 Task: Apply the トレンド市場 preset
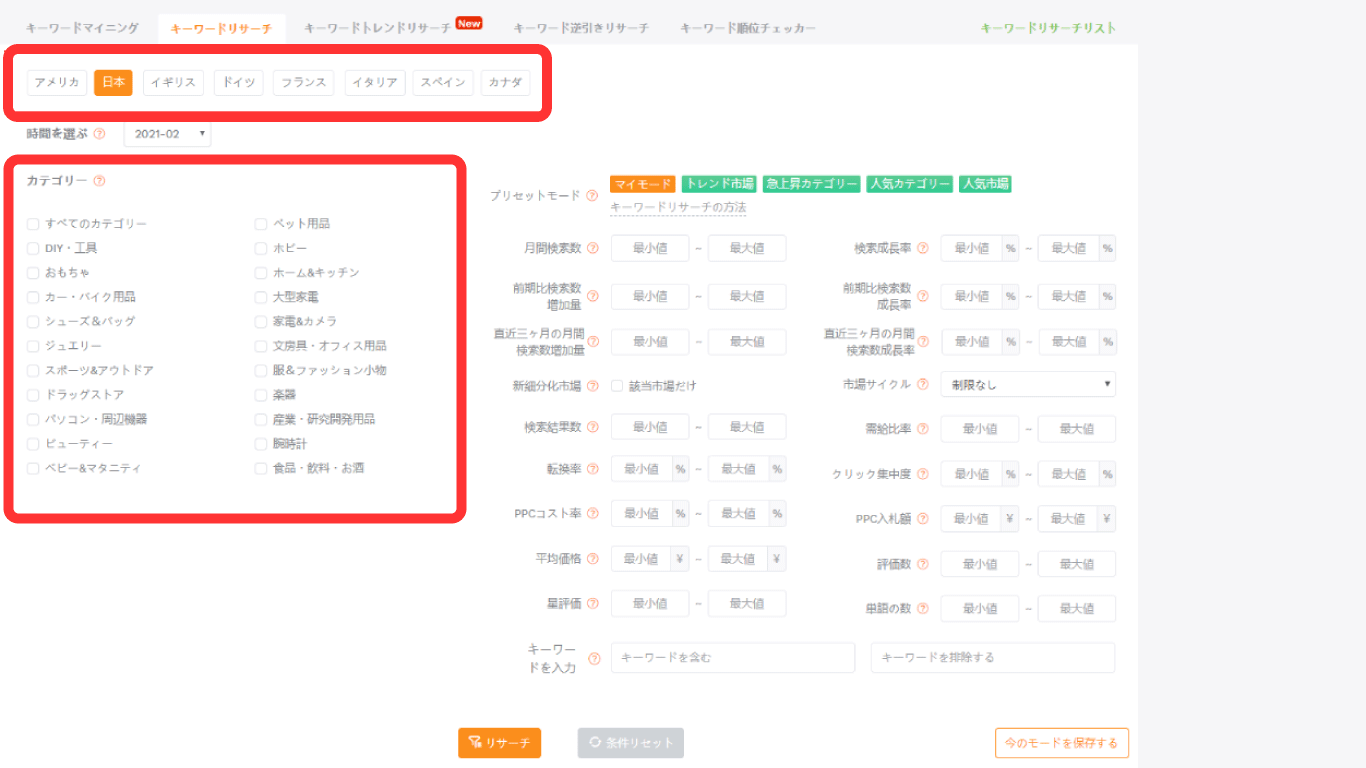[x=719, y=184]
